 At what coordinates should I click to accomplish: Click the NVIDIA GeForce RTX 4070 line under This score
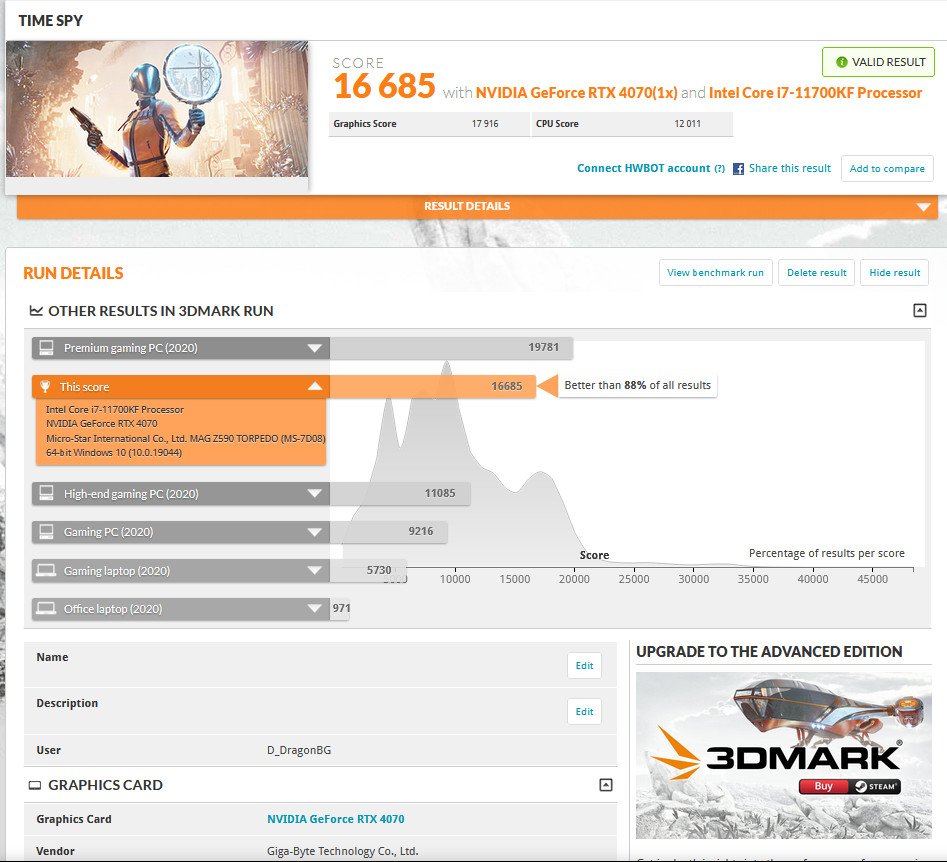coord(101,423)
